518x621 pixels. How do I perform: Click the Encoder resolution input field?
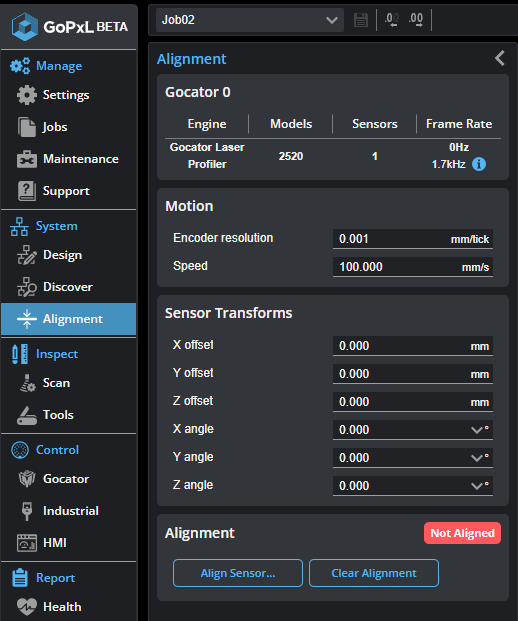point(413,239)
